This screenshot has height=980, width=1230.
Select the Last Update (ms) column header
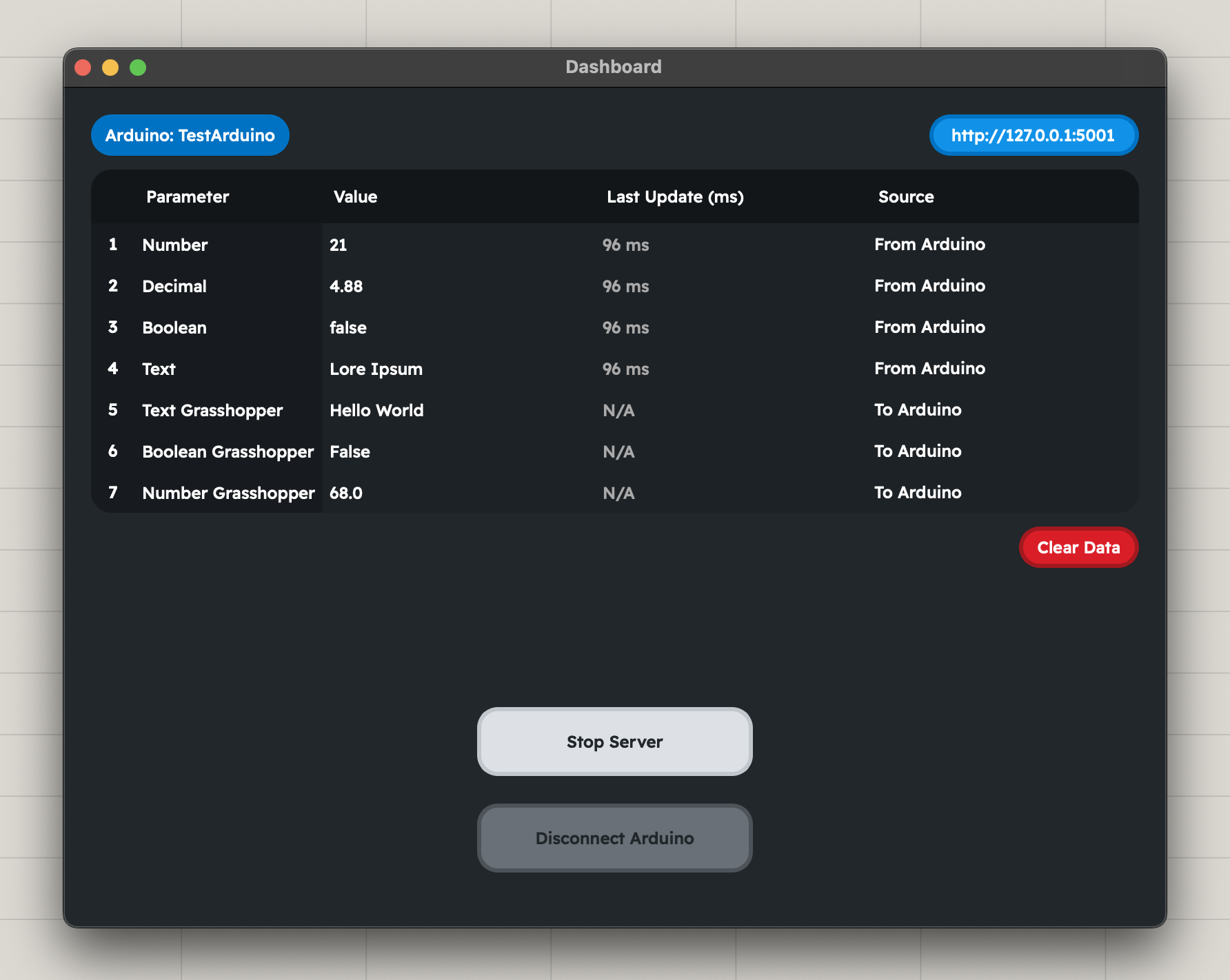(675, 197)
